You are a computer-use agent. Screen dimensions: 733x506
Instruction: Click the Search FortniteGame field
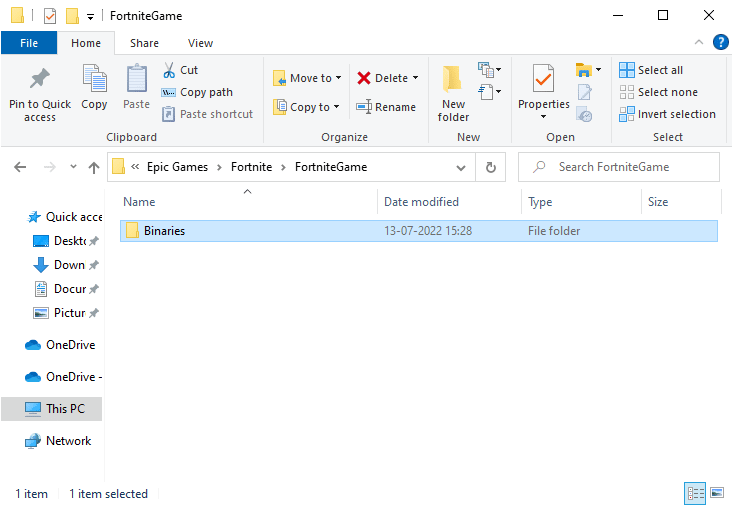(x=618, y=167)
